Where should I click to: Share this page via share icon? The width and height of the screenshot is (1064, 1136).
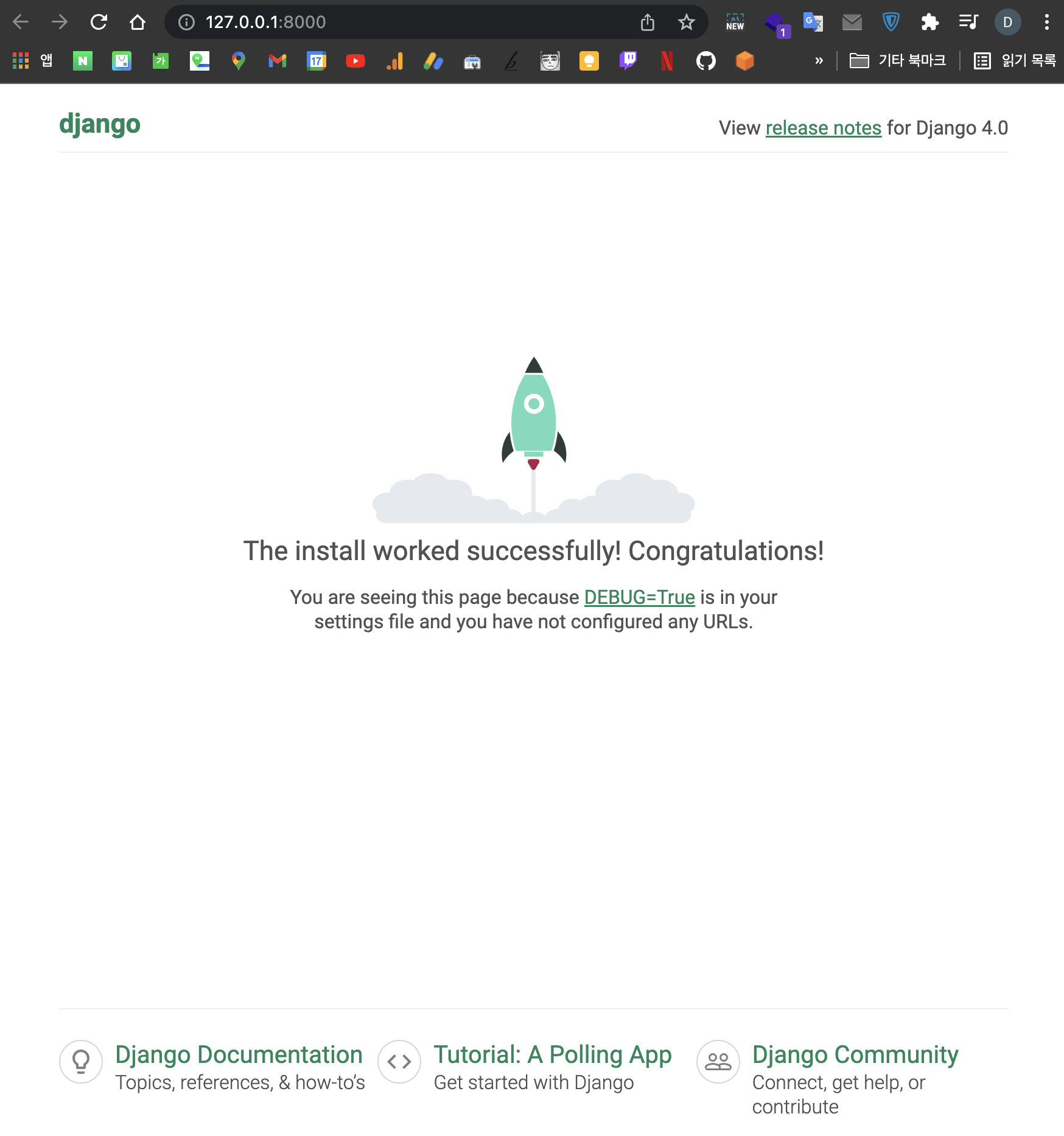coord(648,23)
